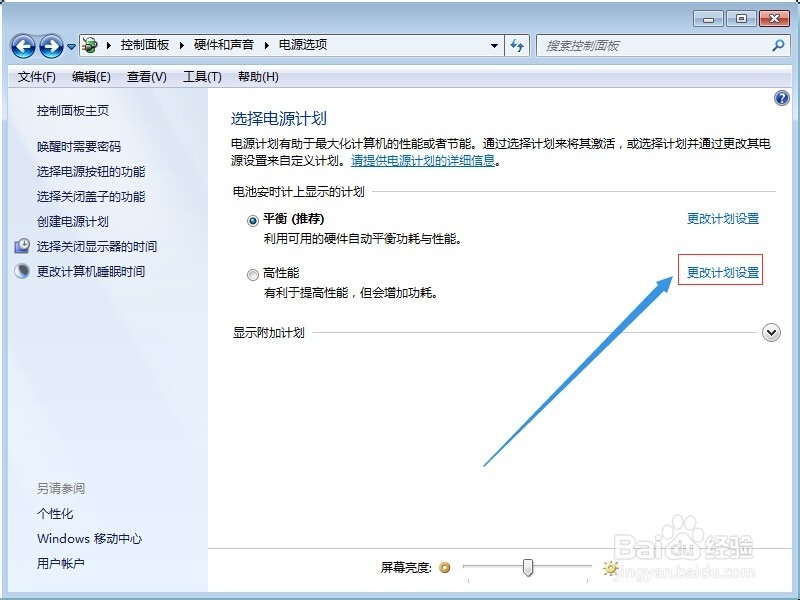Select the 平衡 (推荐) power plan
The image size is (800, 600).
tap(253, 218)
